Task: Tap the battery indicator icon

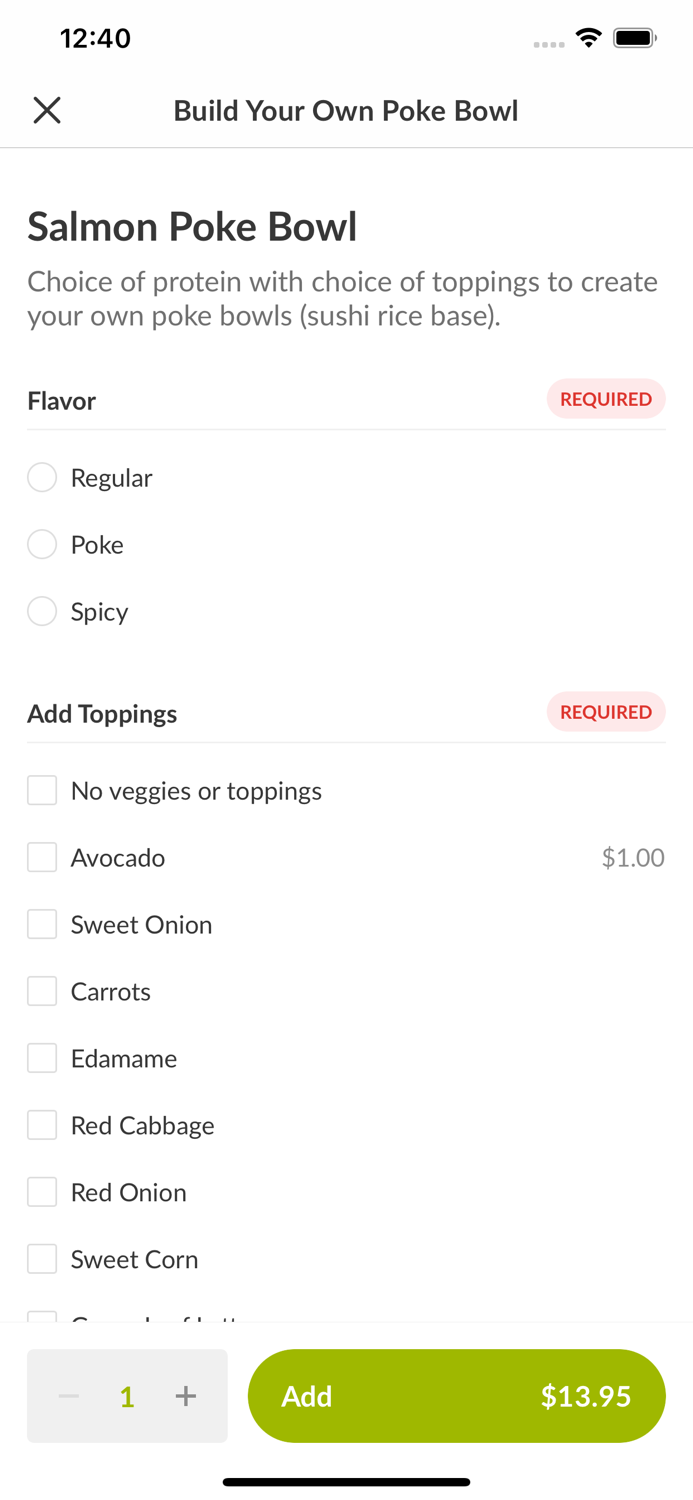Action: pos(634,37)
